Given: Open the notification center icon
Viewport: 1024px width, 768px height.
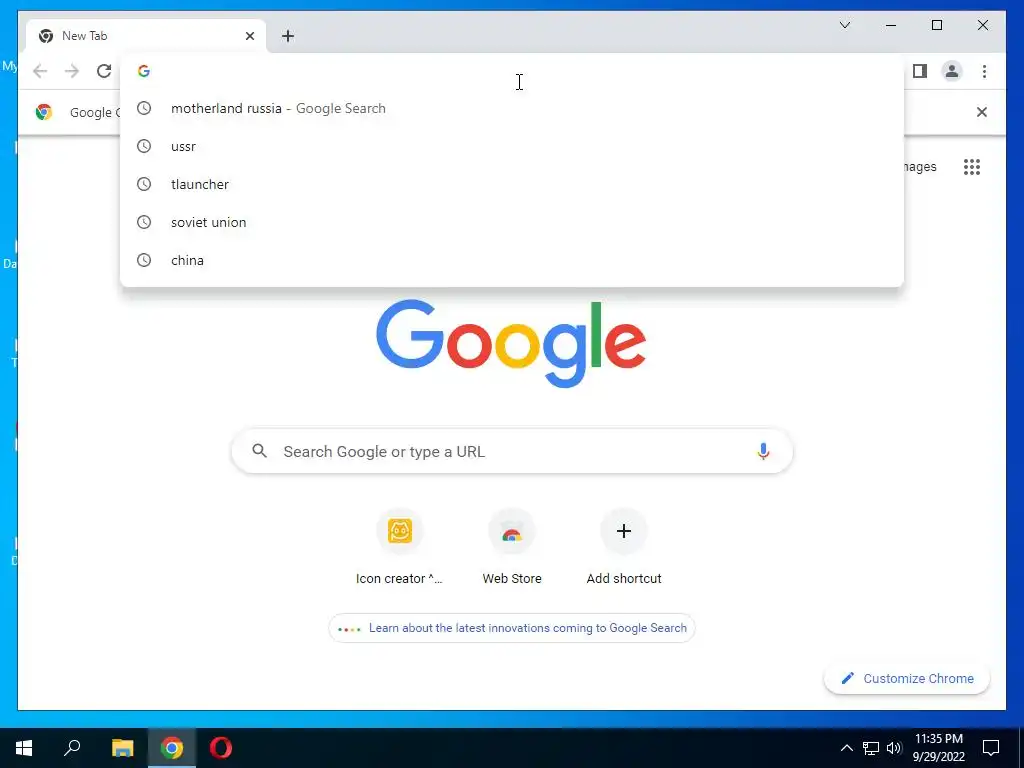Looking at the screenshot, I should pos(991,748).
